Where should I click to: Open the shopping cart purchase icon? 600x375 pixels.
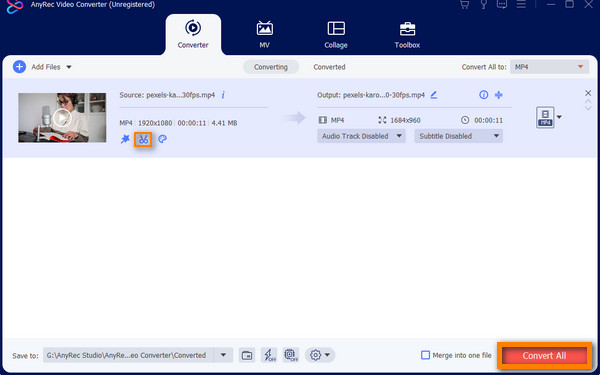point(464,5)
